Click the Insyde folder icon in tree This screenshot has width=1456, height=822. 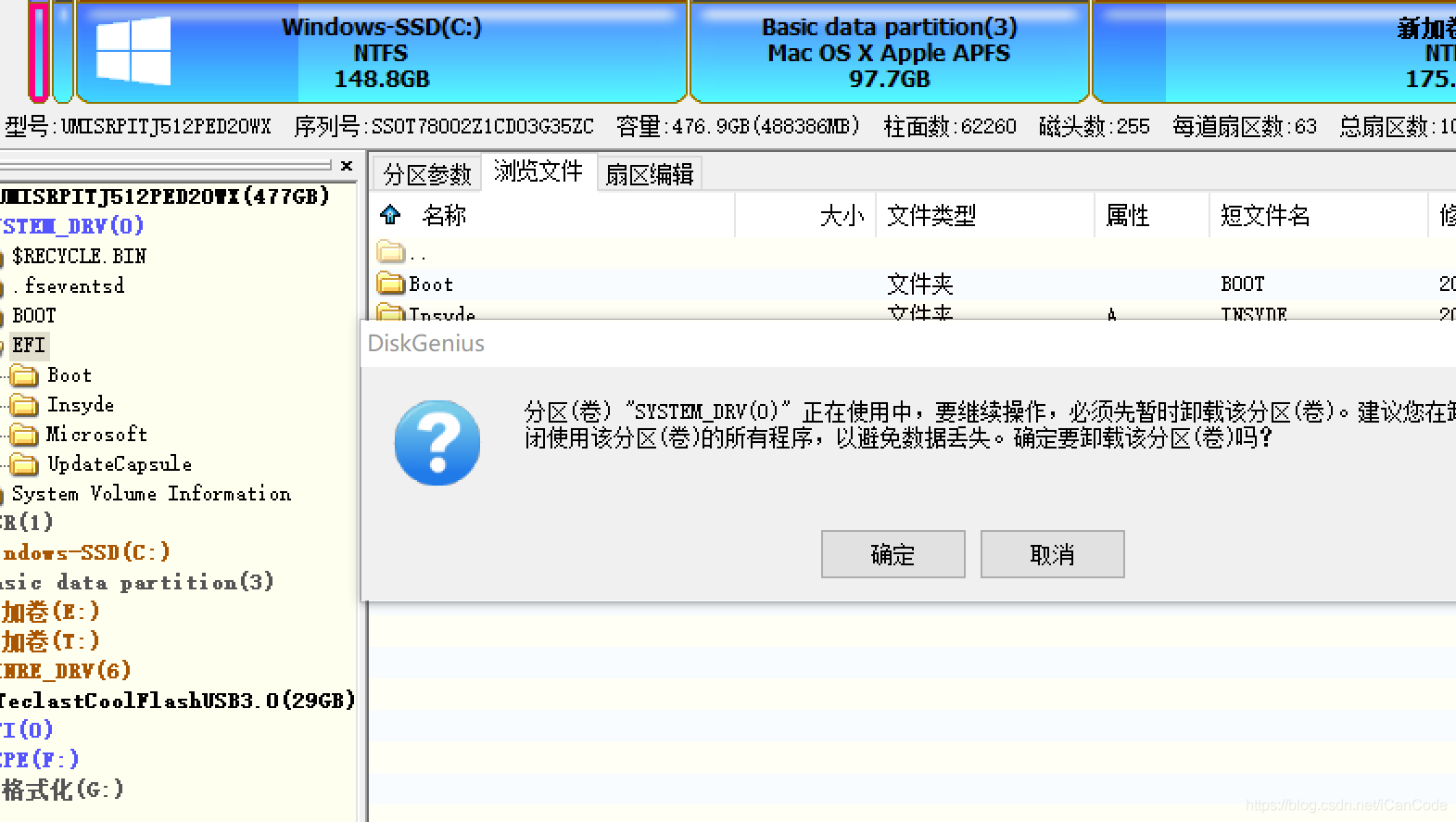tap(24, 405)
